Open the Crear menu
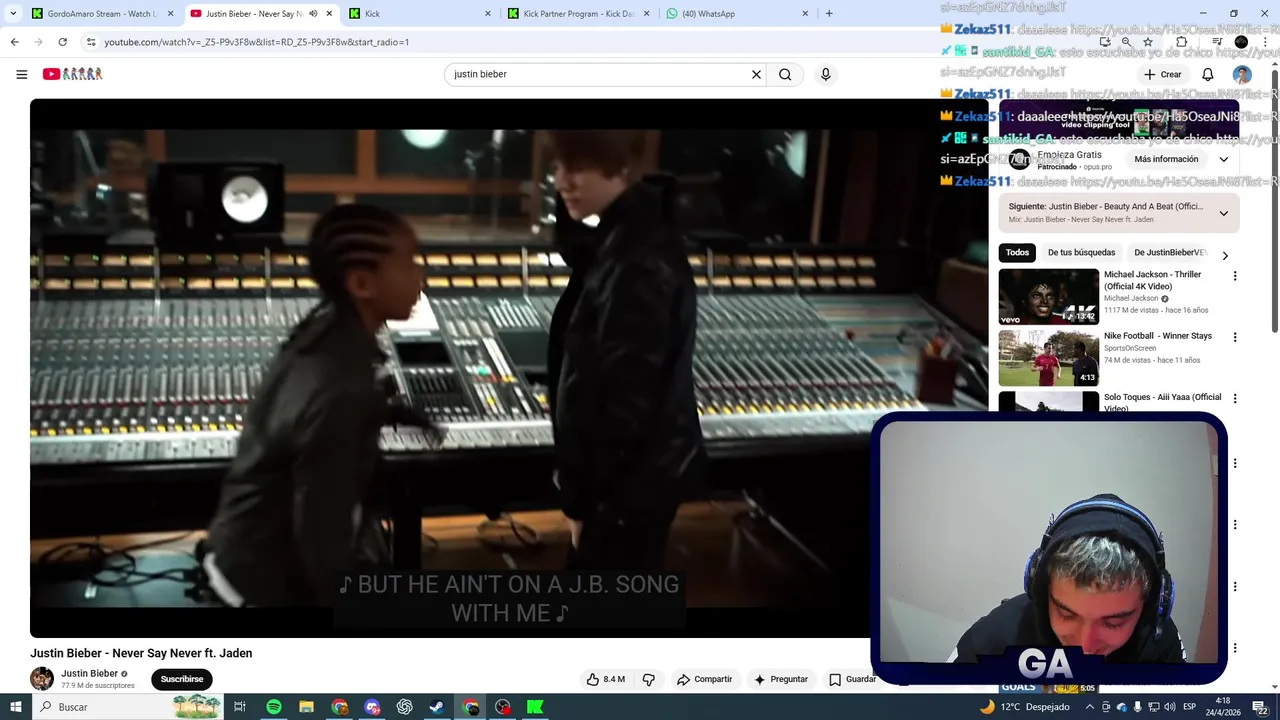 tap(1163, 74)
